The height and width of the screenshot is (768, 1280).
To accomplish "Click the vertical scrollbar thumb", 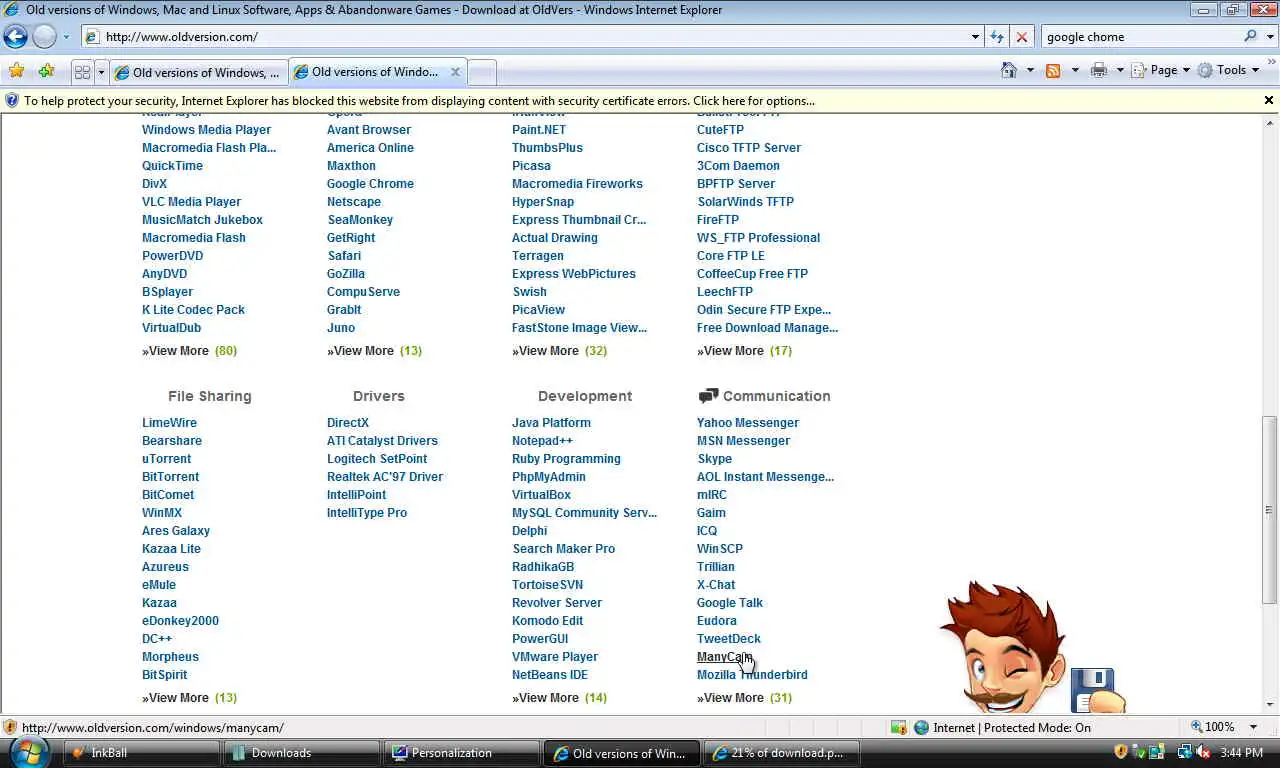I will (1271, 510).
